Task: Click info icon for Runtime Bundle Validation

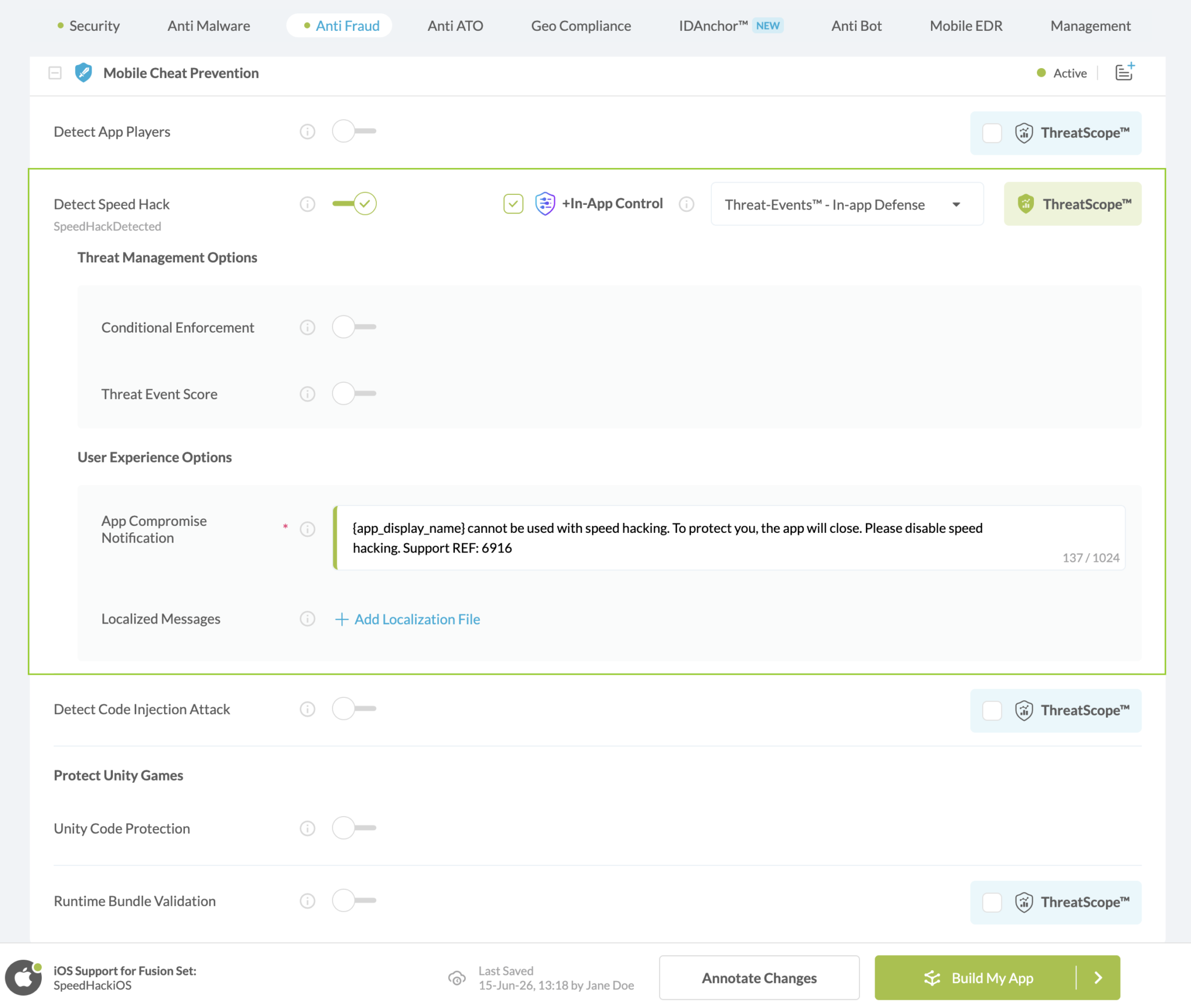Action: tap(307, 901)
